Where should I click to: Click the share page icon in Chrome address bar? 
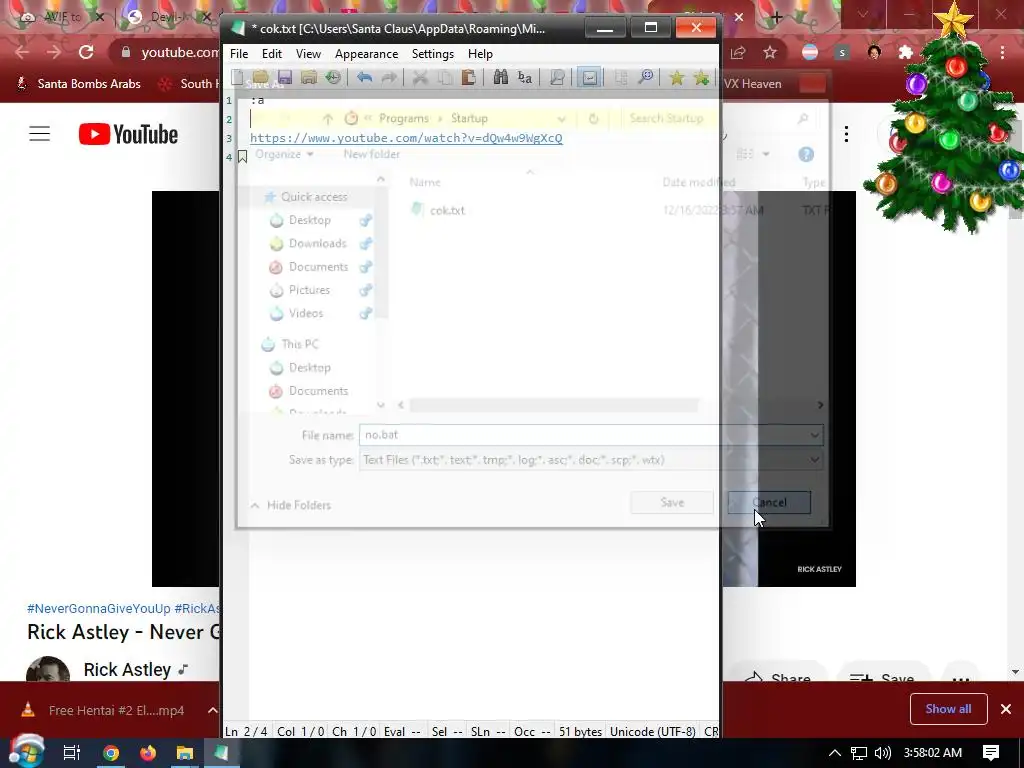pos(738,52)
